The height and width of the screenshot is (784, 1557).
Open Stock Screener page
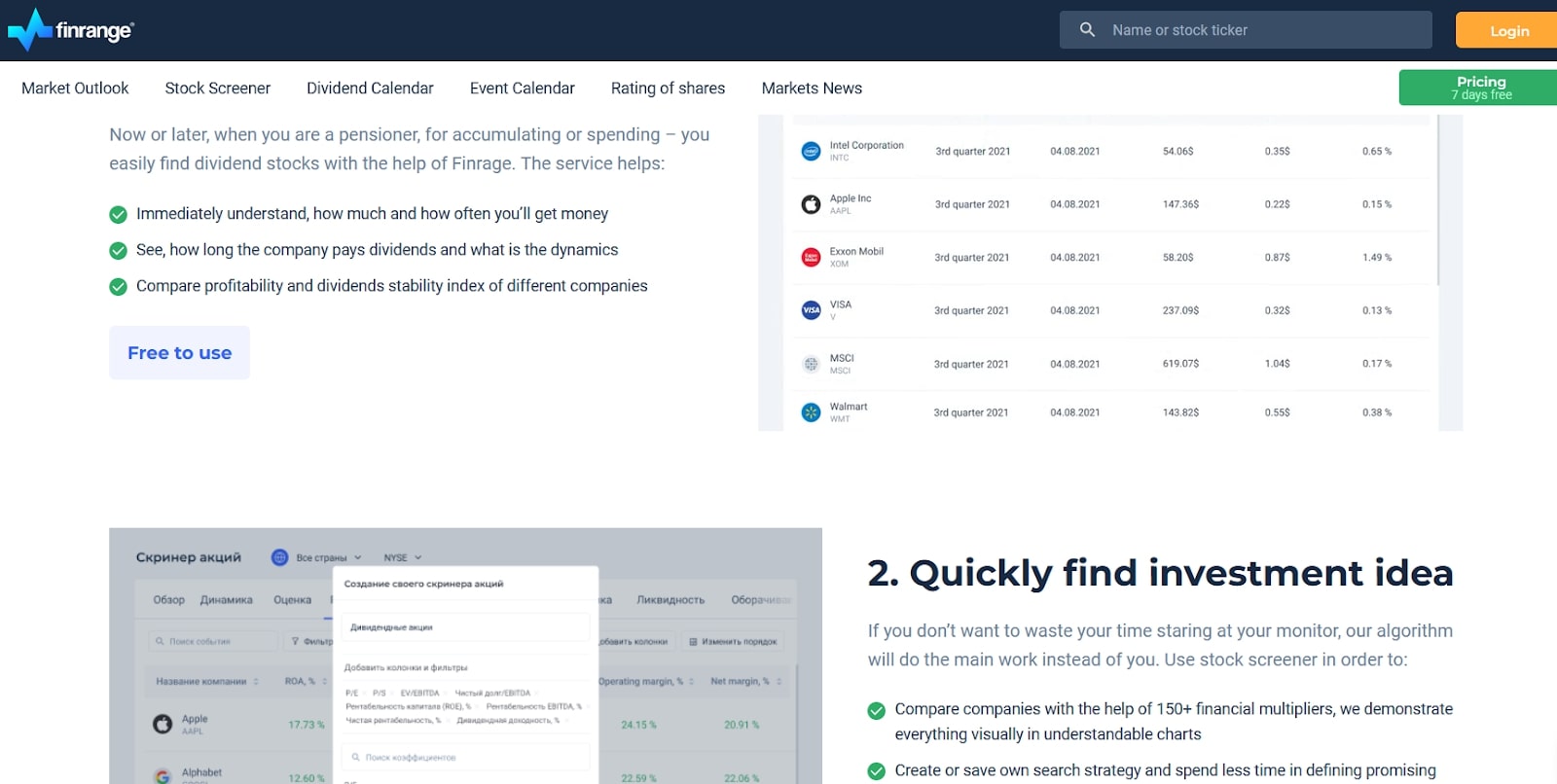pyautogui.click(x=218, y=88)
